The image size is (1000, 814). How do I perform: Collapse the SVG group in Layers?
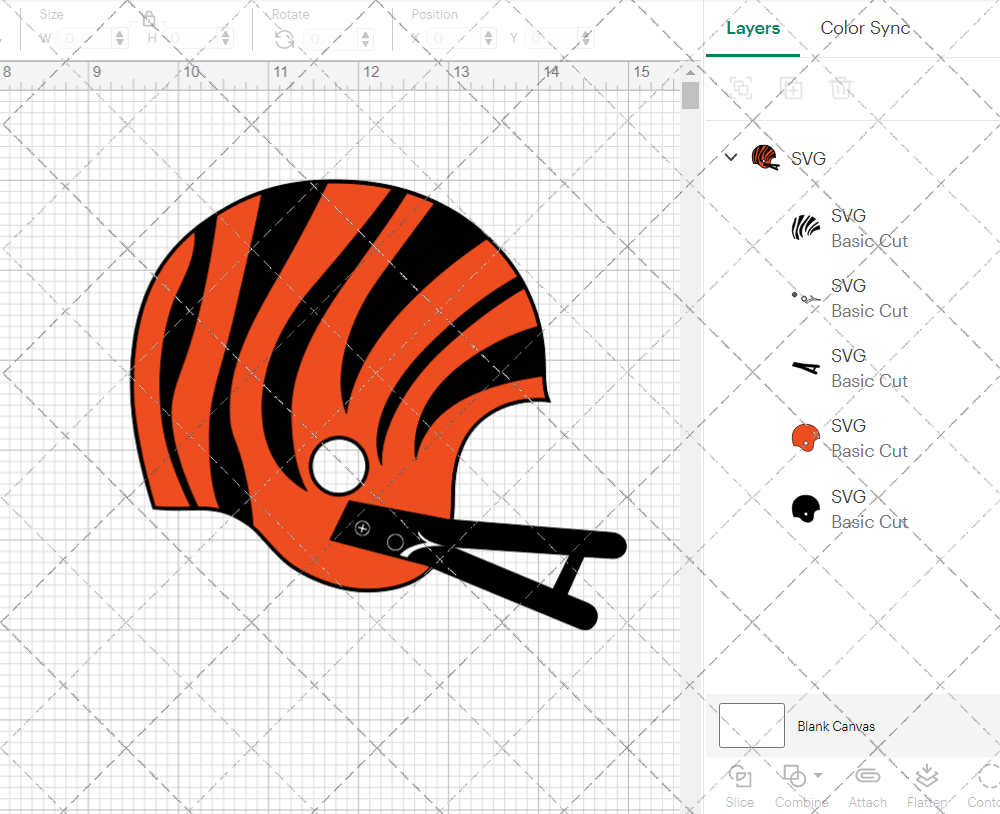[731, 157]
